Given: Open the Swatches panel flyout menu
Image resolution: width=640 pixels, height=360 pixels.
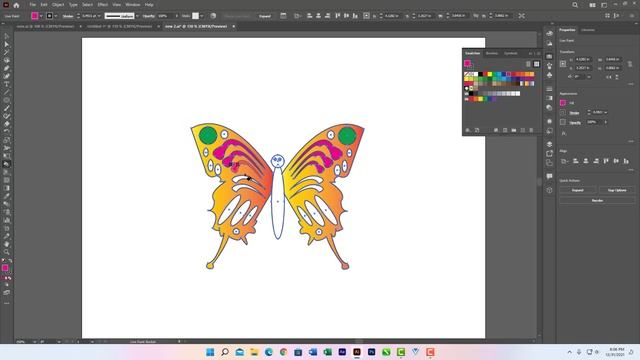Looking at the screenshot, I should point(538,53).
